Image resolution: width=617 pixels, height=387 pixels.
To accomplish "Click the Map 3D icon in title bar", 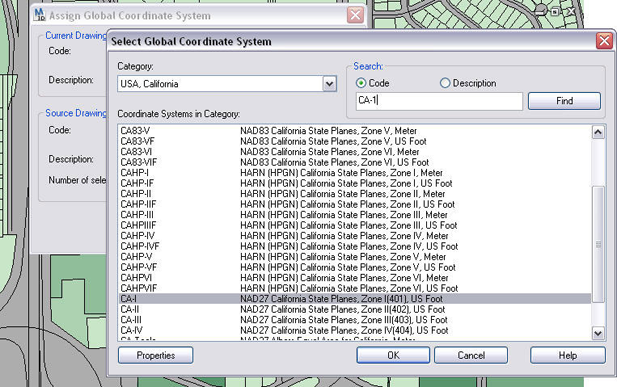I will pyautogui.click(x=39, y=15).
